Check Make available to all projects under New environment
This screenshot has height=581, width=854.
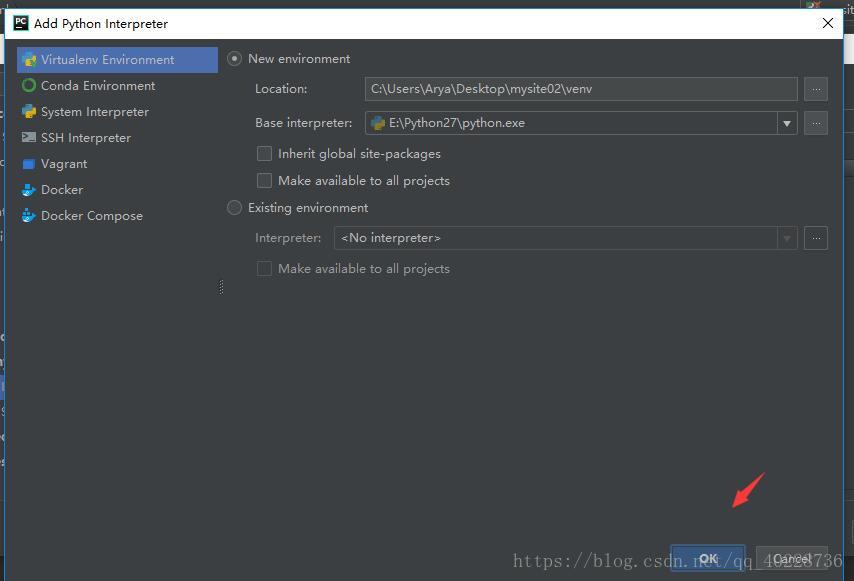264,180
